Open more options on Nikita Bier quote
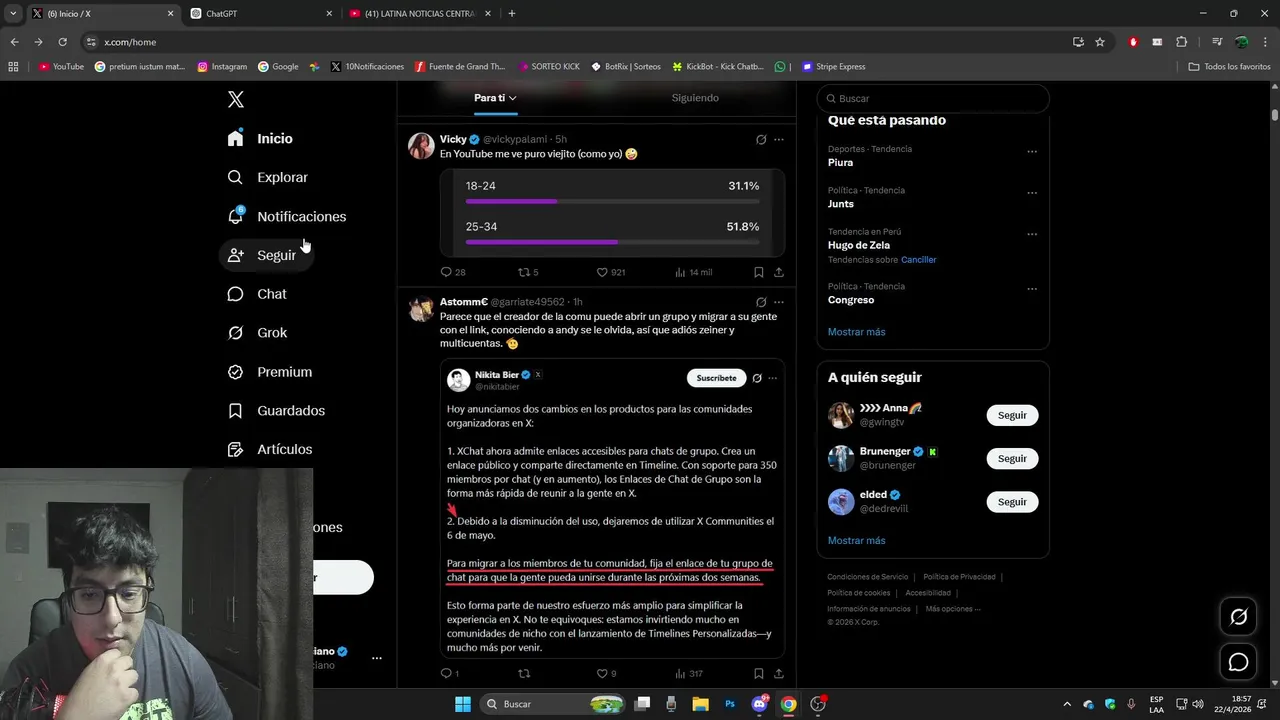 pos(772,378)
